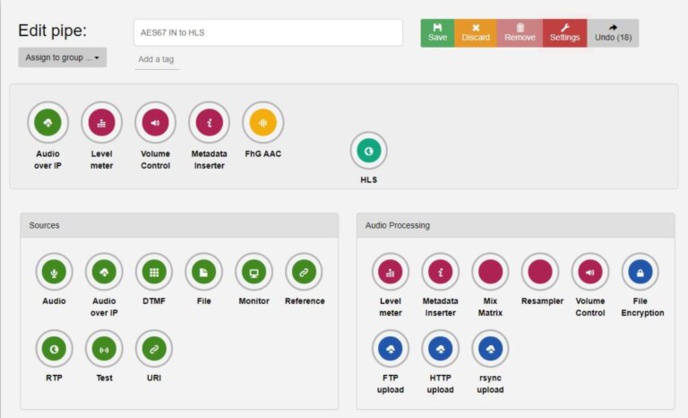Add the Mix Matrix processing element

490,271
